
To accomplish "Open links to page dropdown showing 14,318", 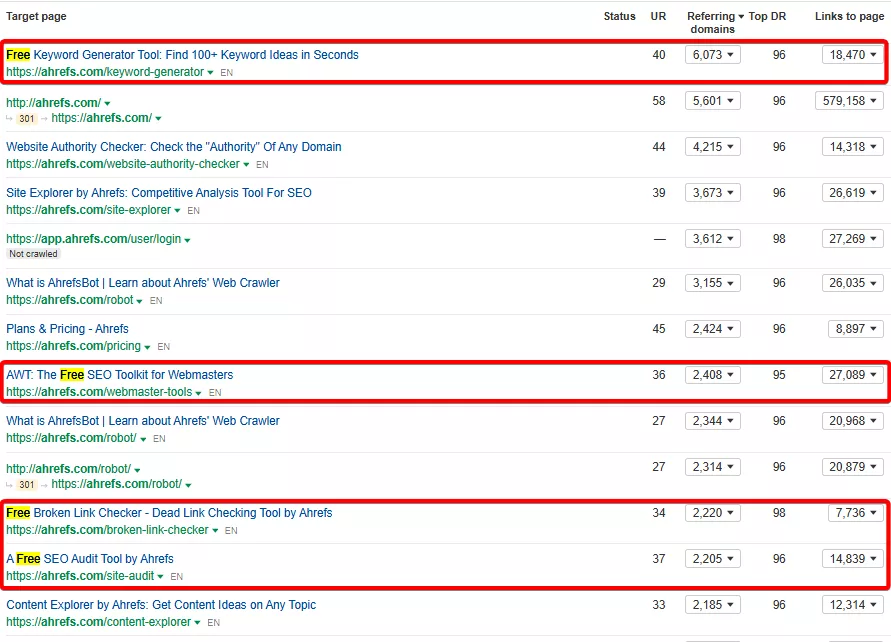I will (x=852, y=147).
